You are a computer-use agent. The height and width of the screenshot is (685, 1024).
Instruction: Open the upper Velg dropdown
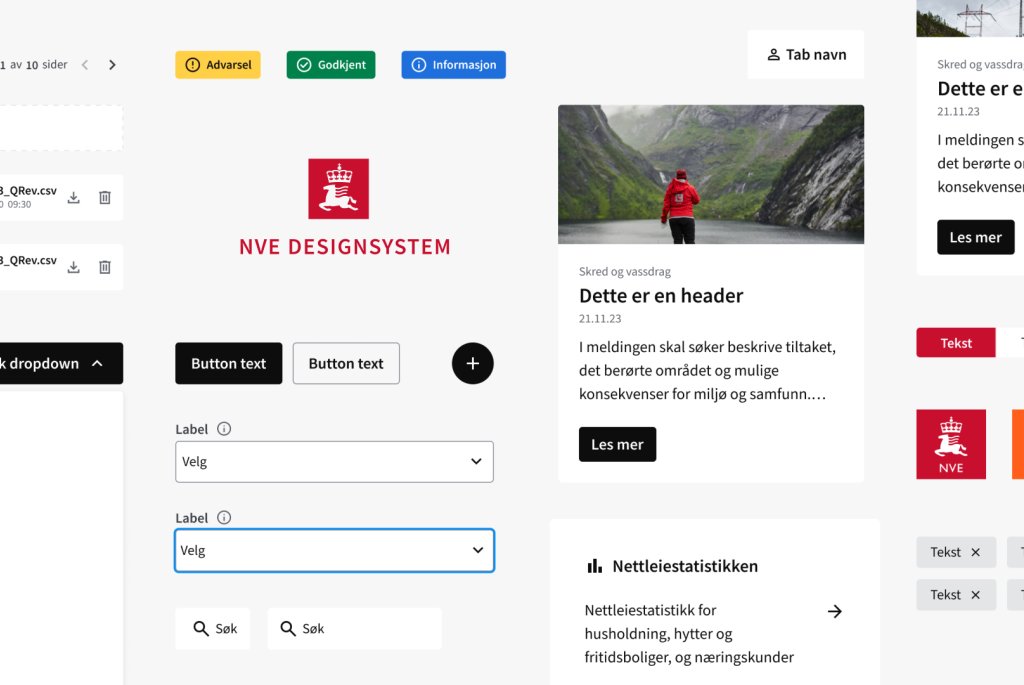[x=334, y=462]
